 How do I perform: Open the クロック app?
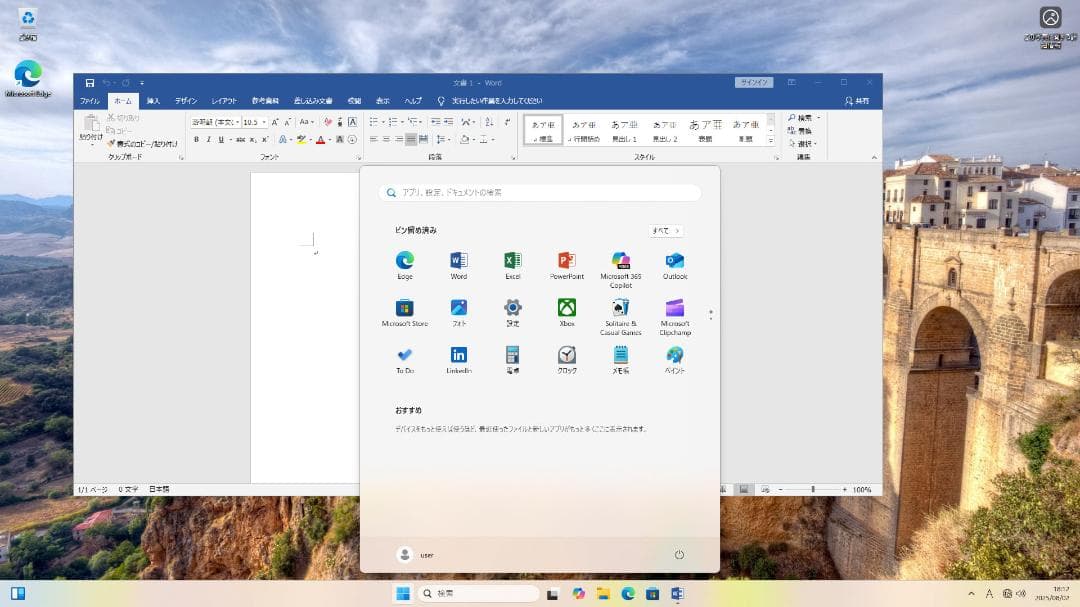point(567,355)
